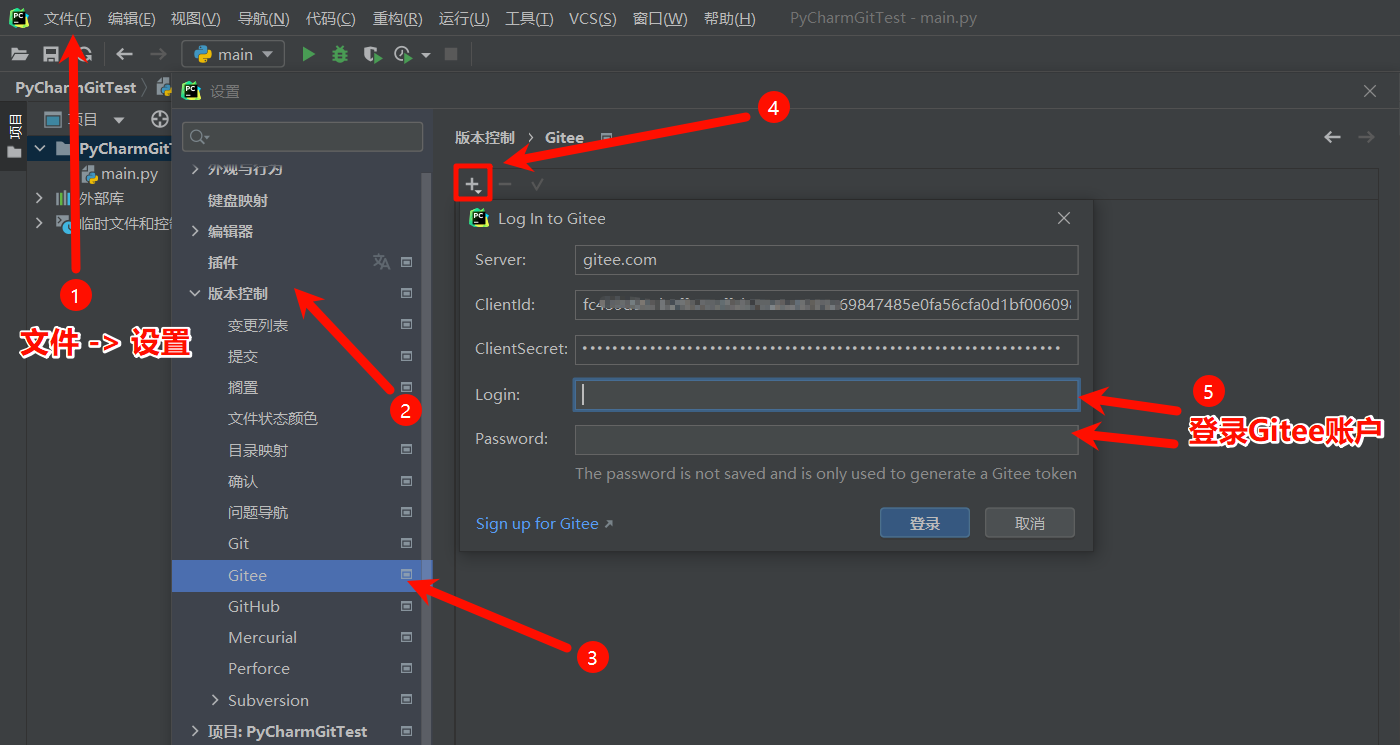Select the Mercurial settings page
Image resolution: width=1400 pixels, height=745 pixels.
(262, 638)
